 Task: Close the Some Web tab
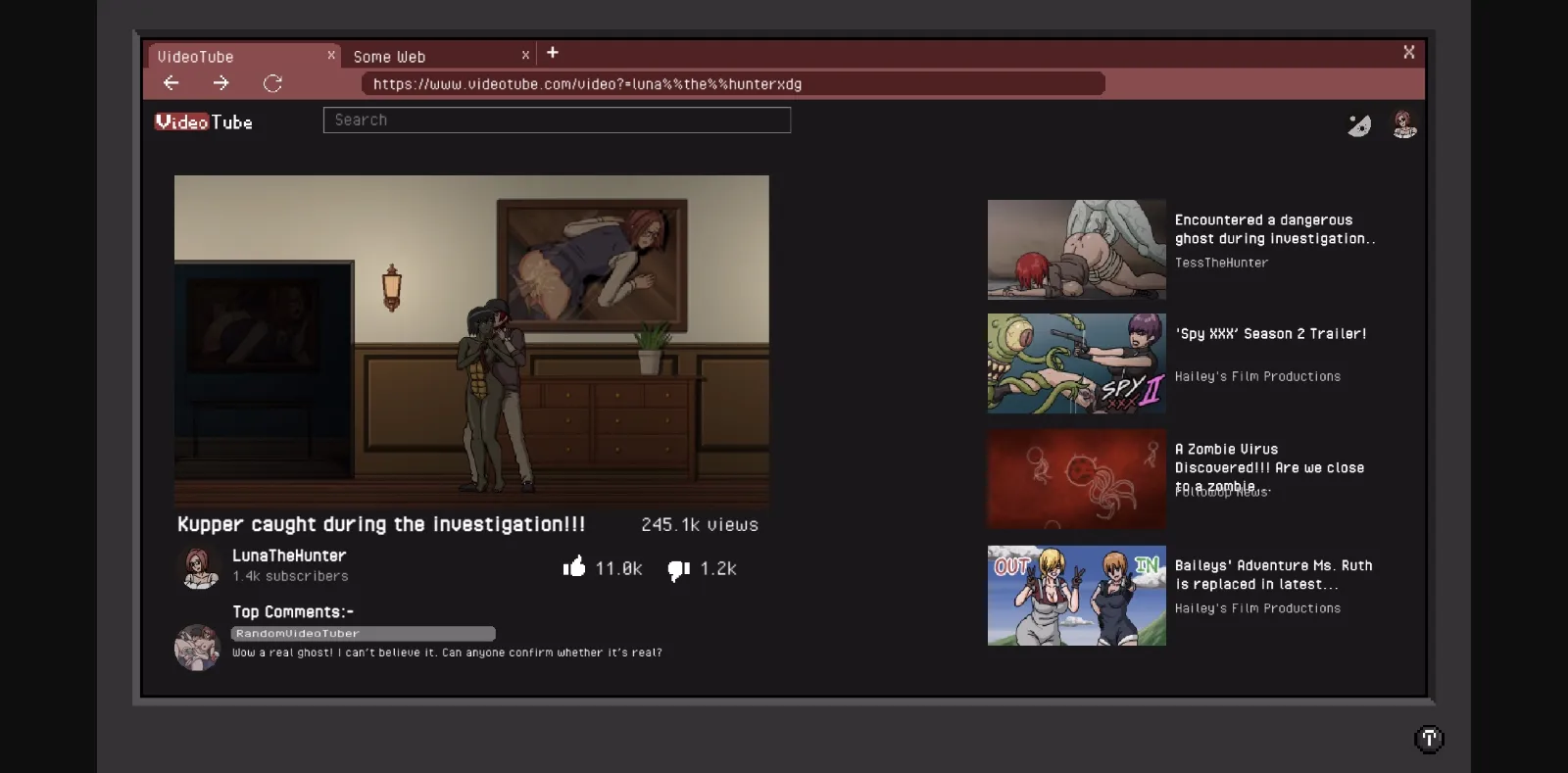[525, 56]
